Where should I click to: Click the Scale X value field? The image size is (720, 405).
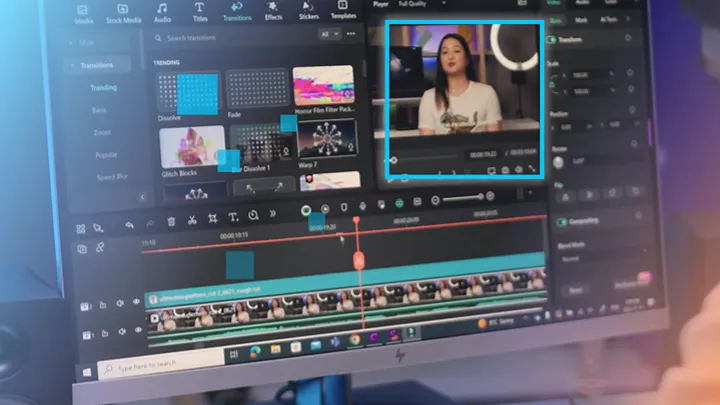(590, 74)
